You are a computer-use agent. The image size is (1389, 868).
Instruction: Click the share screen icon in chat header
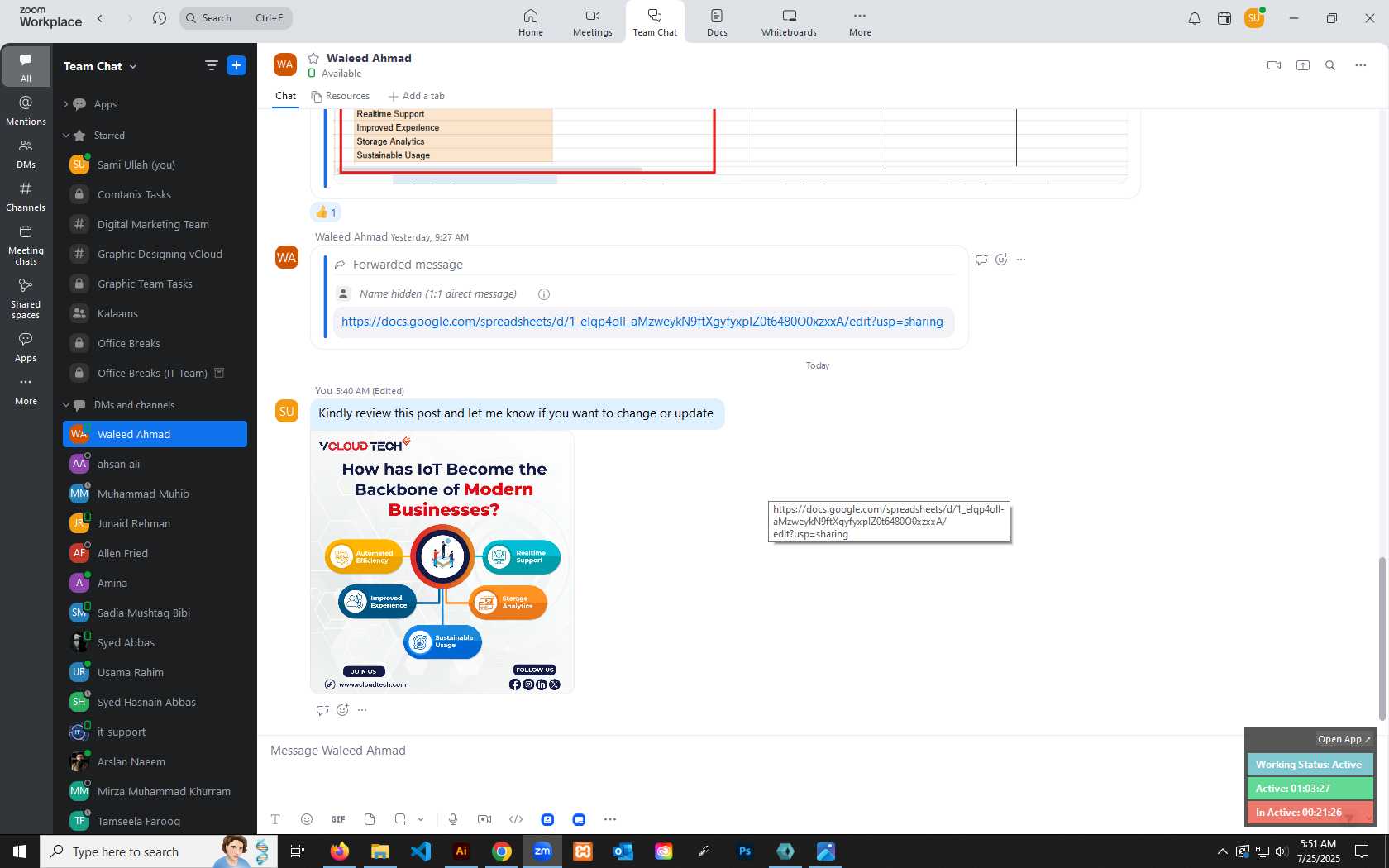coord(1303,65)
